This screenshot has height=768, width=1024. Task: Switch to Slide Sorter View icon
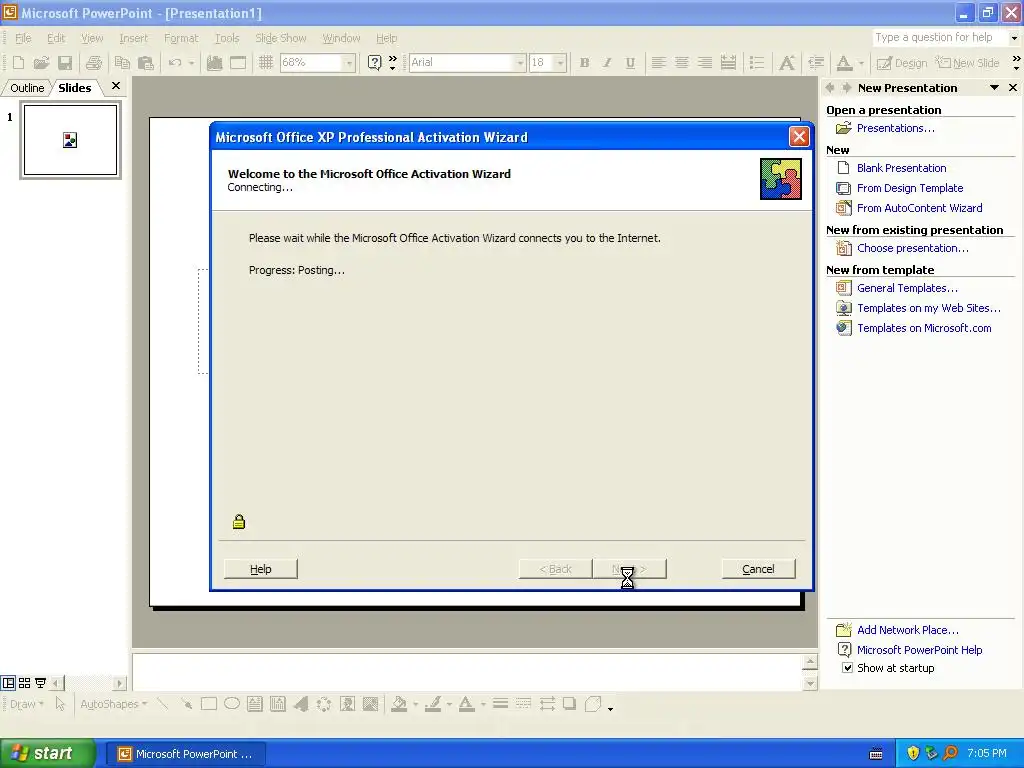click(x=24, y=683)
